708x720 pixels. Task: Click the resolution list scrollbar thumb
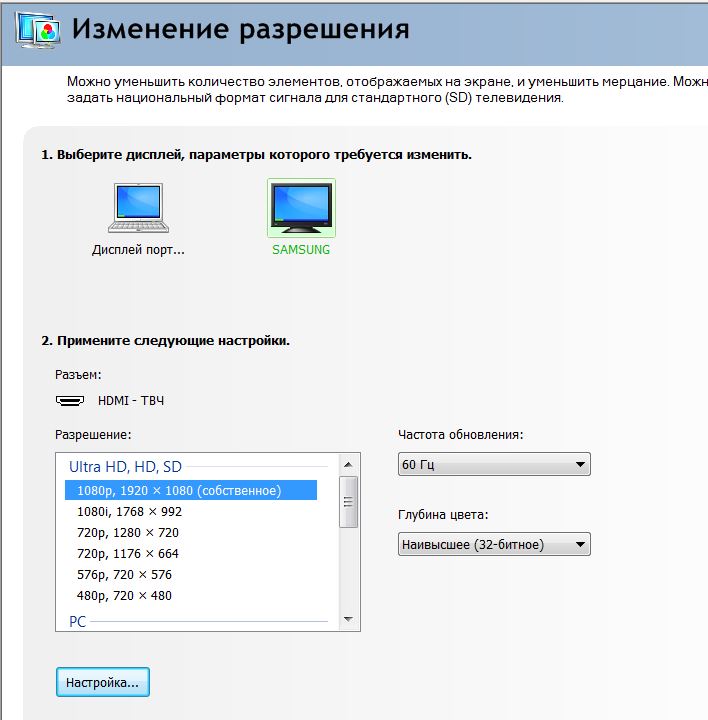coord(349,502)
